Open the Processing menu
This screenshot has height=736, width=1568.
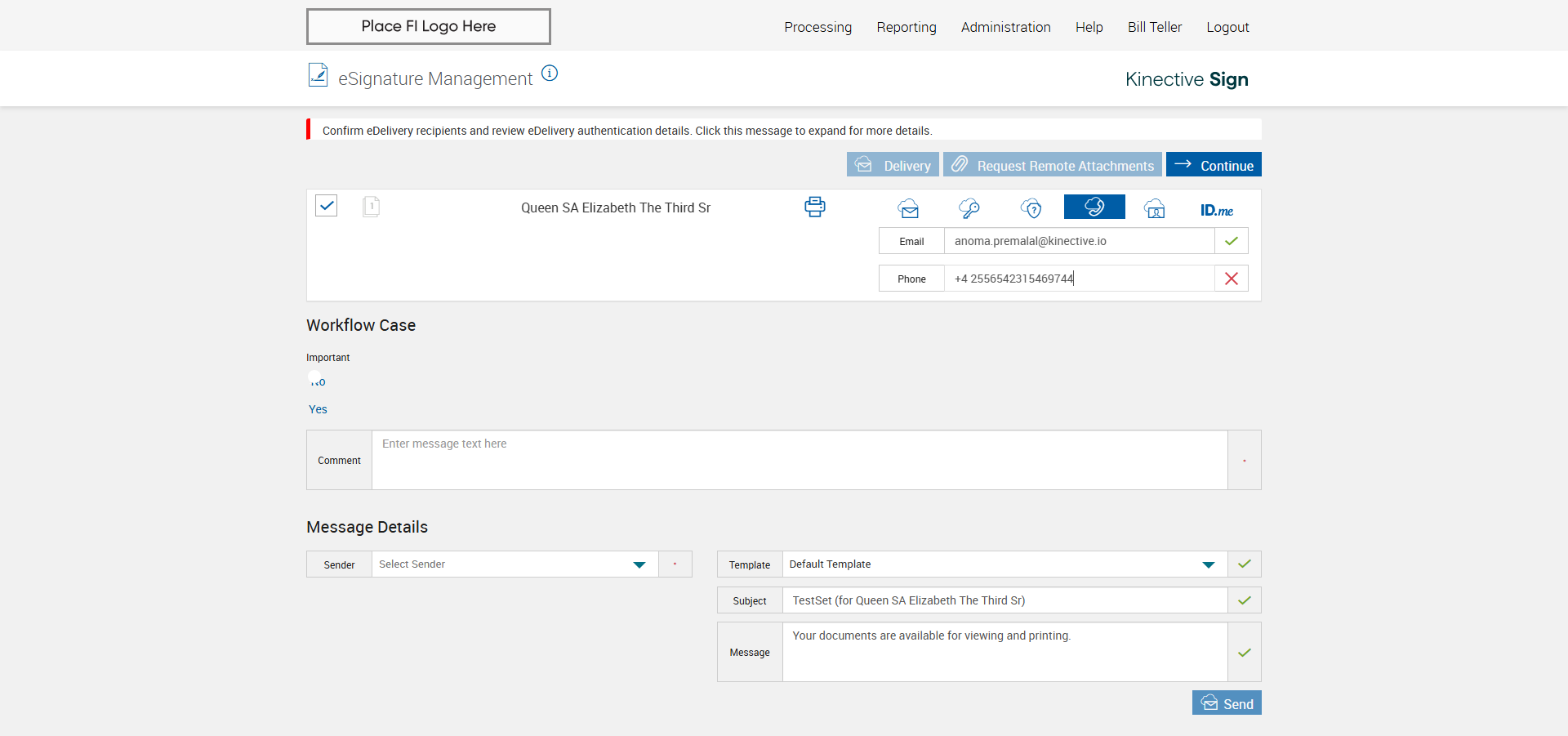(817, 27)
